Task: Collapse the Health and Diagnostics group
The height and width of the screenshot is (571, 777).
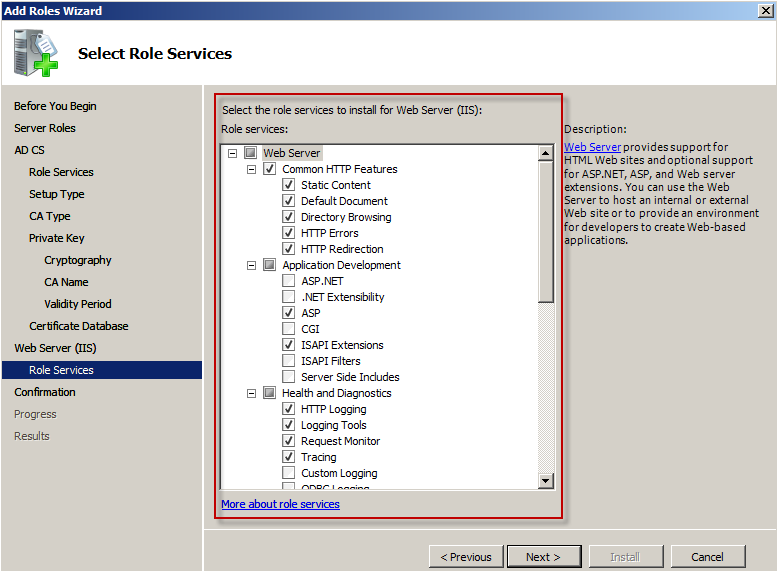Action: (x=252, y=393)
